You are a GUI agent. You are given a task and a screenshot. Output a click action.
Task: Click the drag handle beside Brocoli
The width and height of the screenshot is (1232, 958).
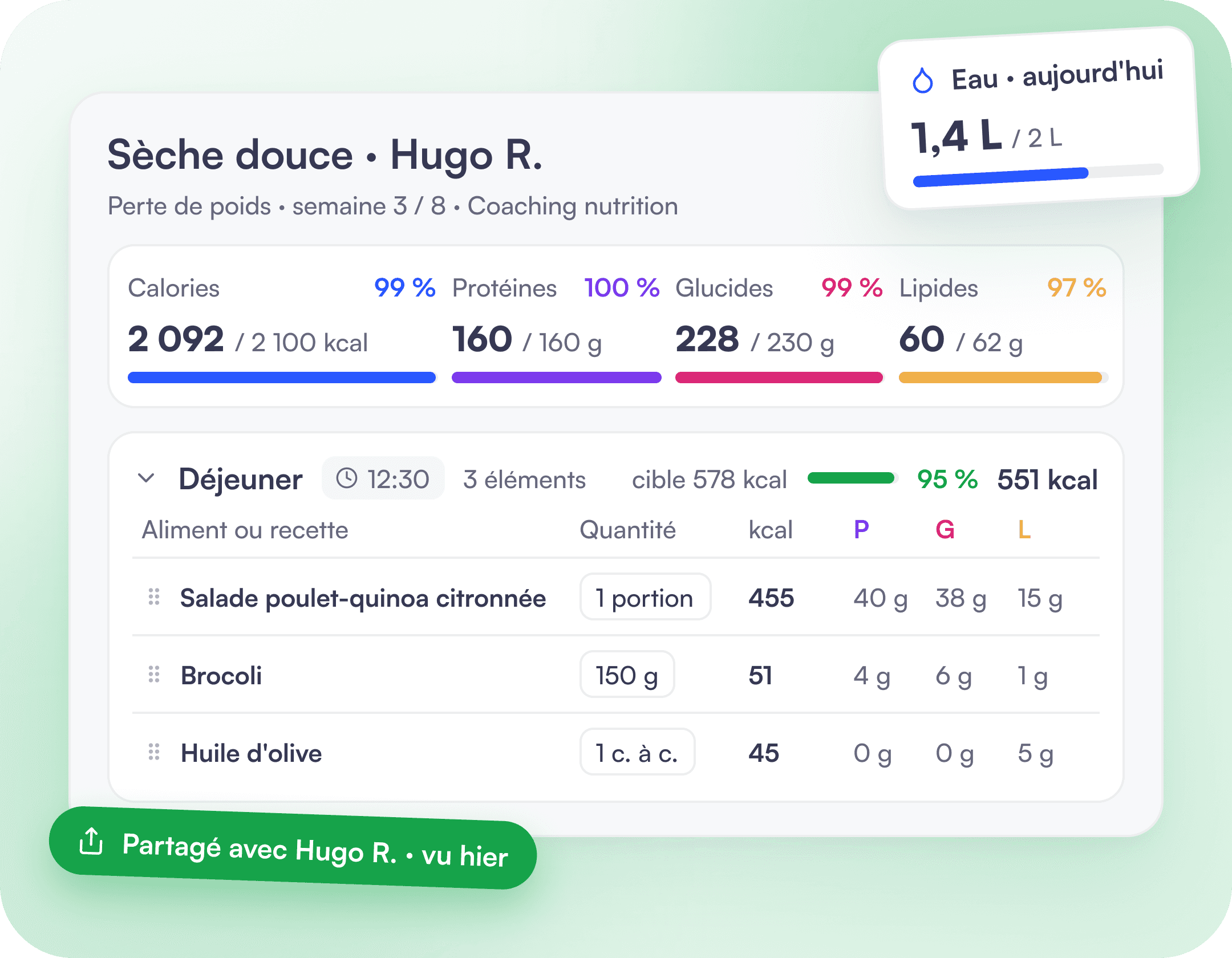point(154,674)
